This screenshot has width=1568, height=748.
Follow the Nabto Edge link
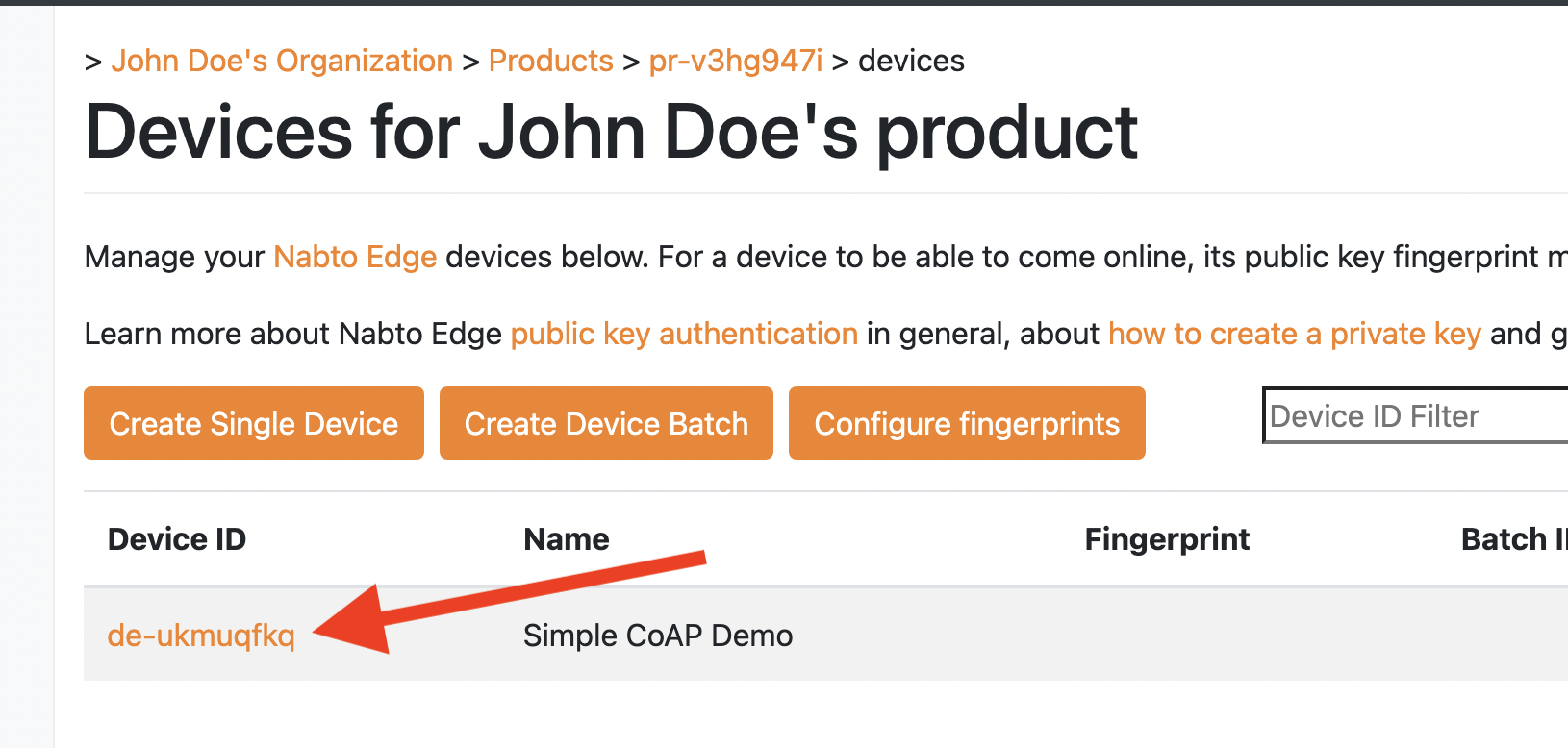tap(355, 257)
